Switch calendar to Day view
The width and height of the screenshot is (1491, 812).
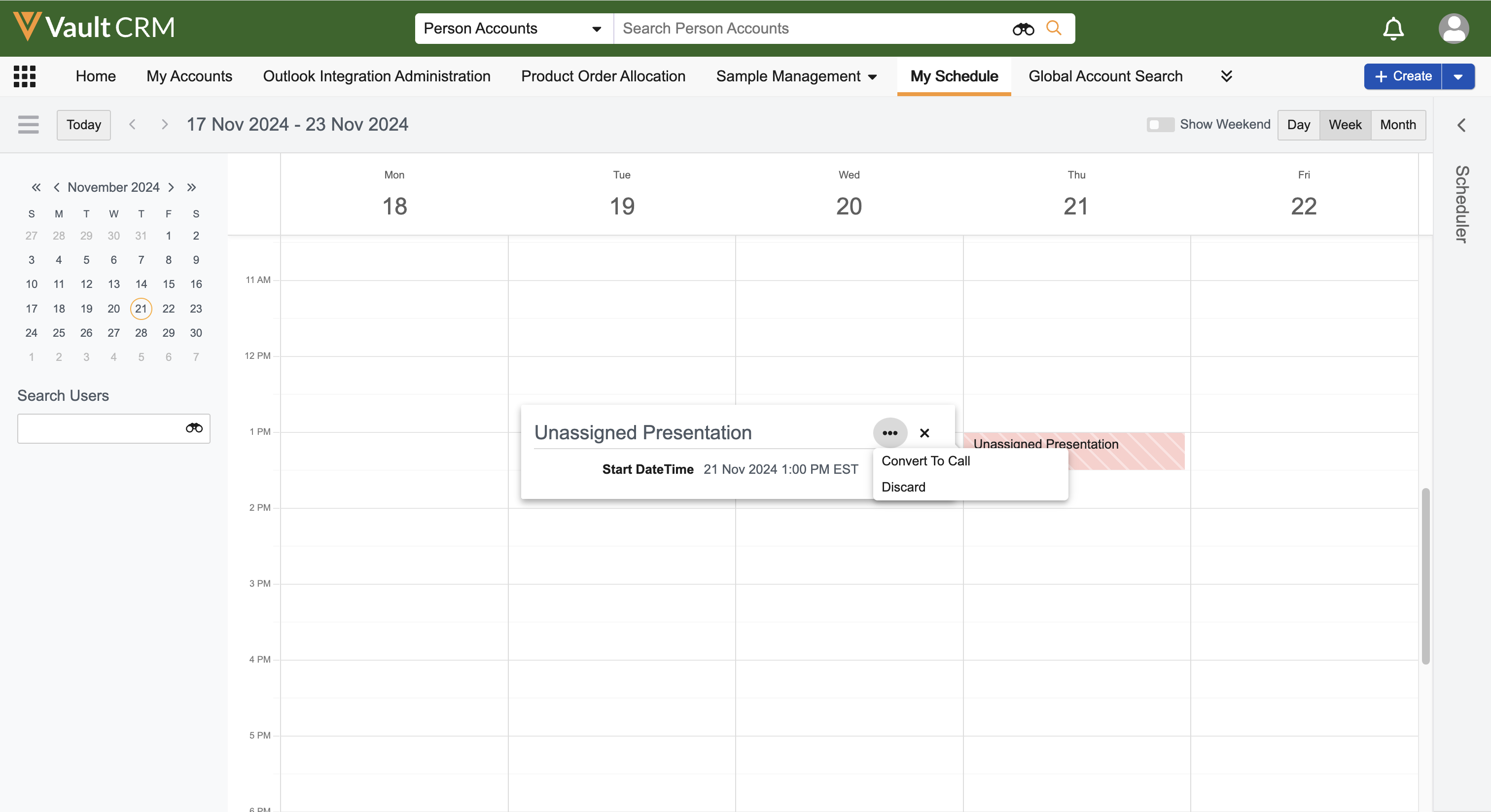pyautogui.click(x=1298, y=124)
